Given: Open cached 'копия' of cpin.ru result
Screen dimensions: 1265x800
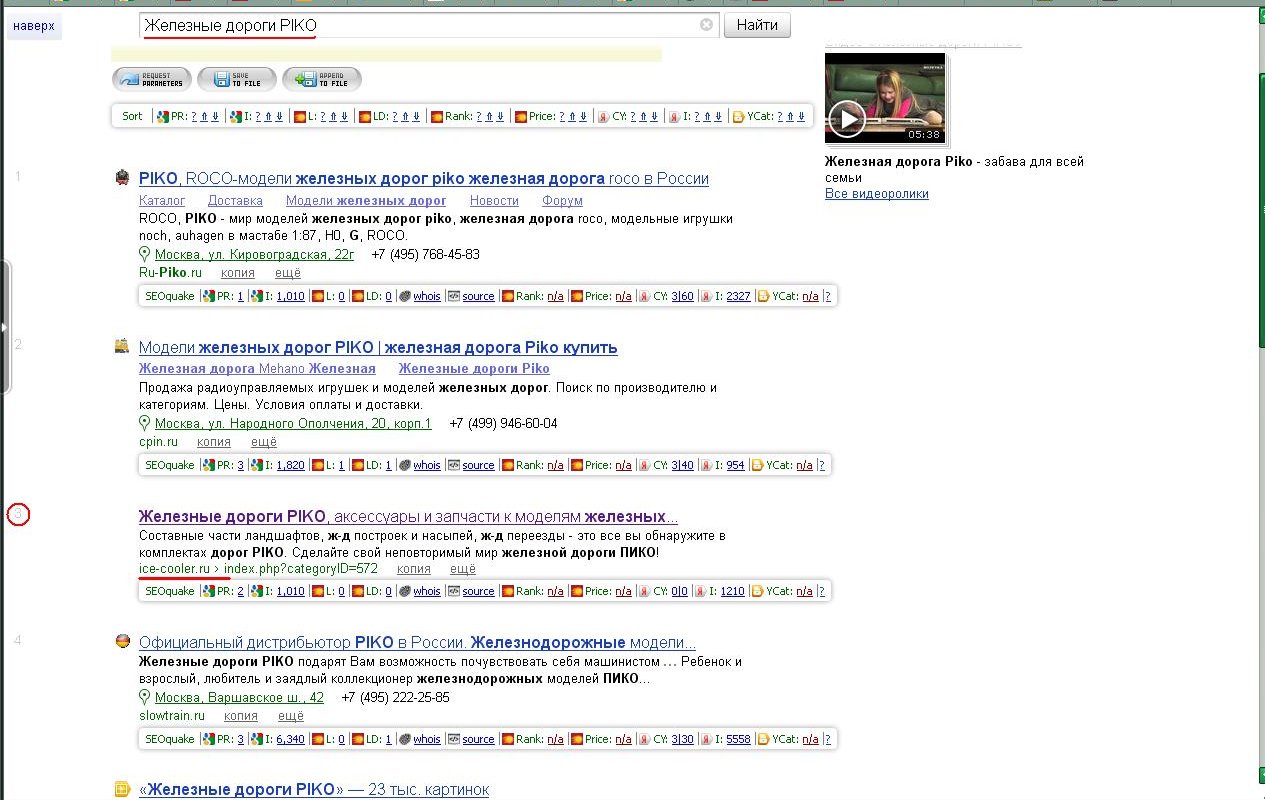Looking at the screenshot, I should (214, 442).
